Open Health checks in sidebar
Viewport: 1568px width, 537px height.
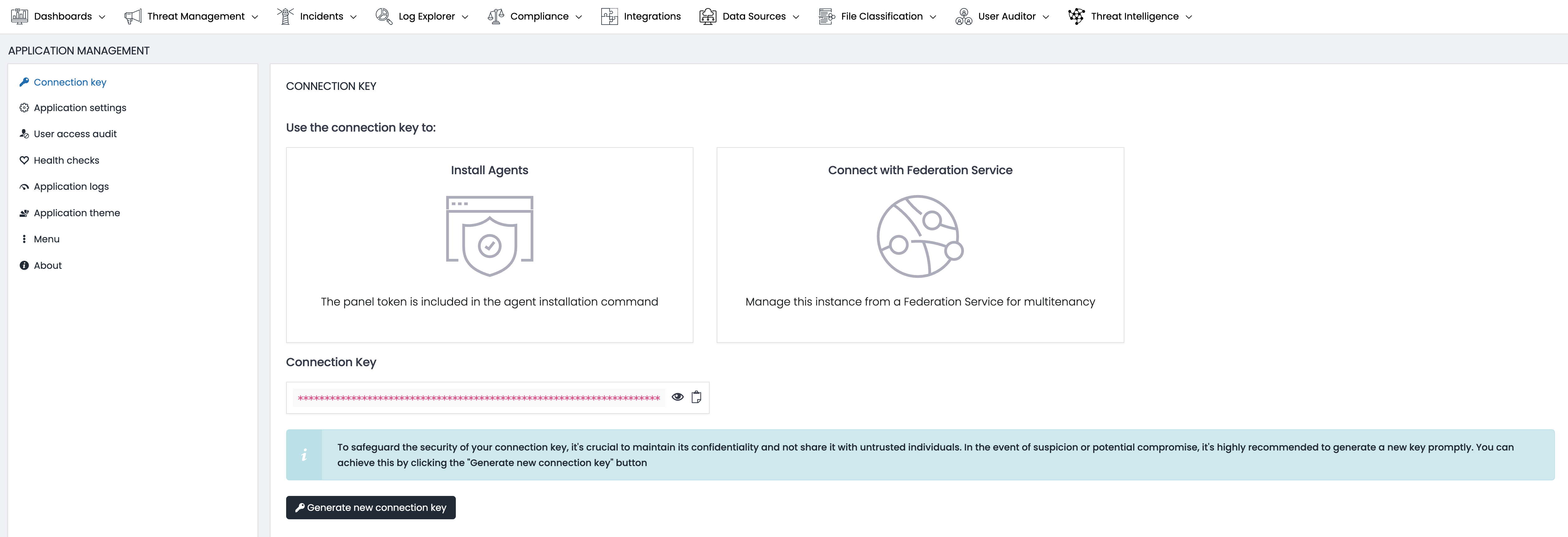(x=66, y=161)
